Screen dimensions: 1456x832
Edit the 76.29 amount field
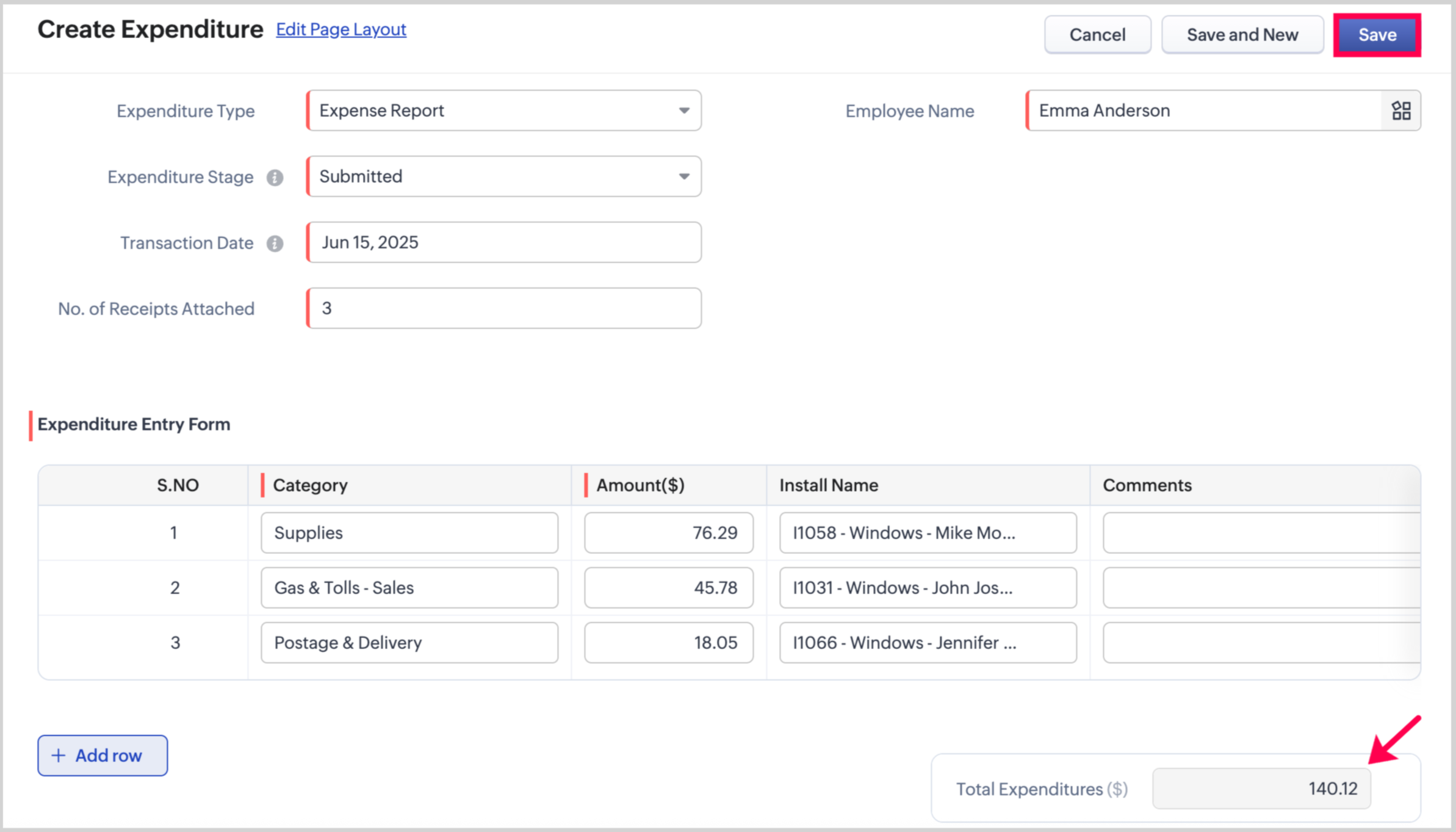point(668,533)
